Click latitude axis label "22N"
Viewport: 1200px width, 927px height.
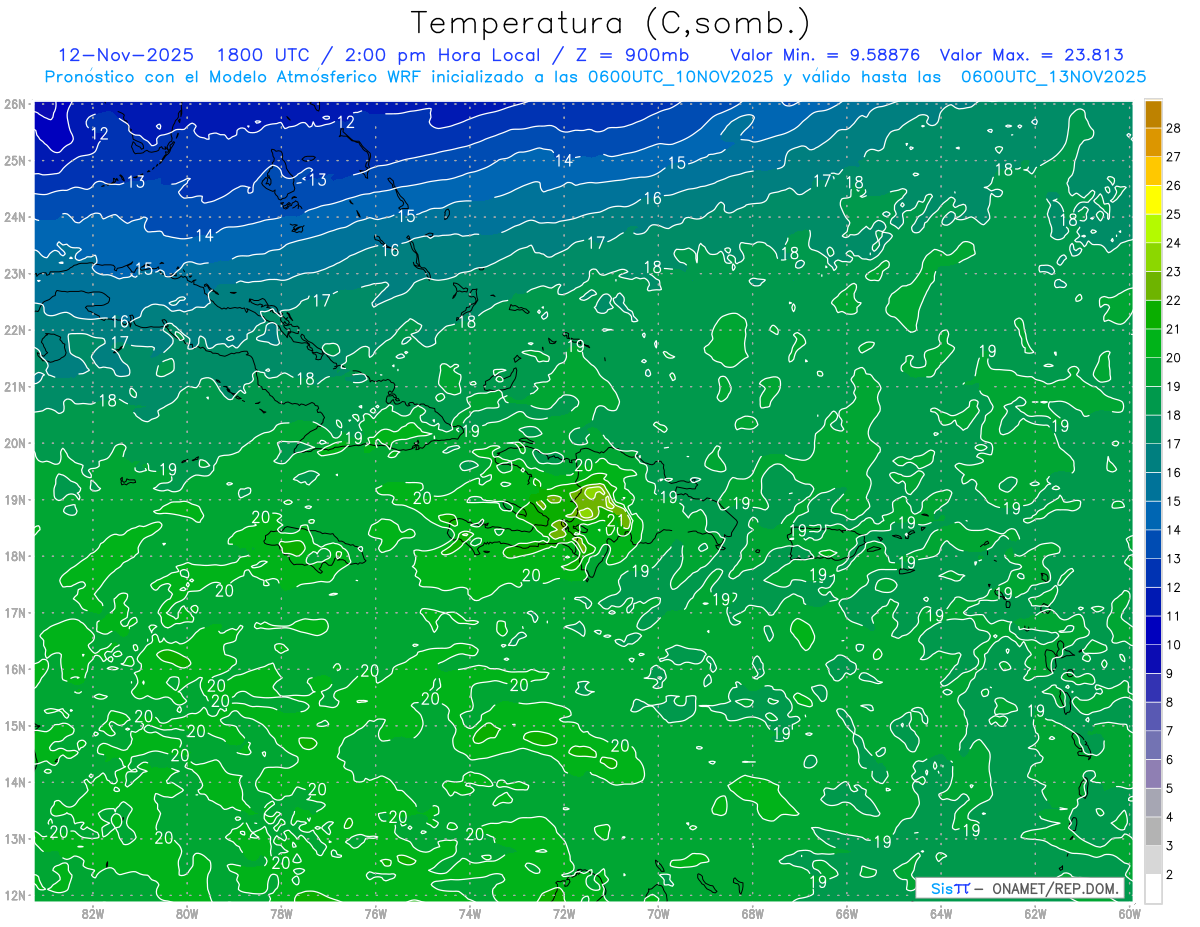click(15, 330)
